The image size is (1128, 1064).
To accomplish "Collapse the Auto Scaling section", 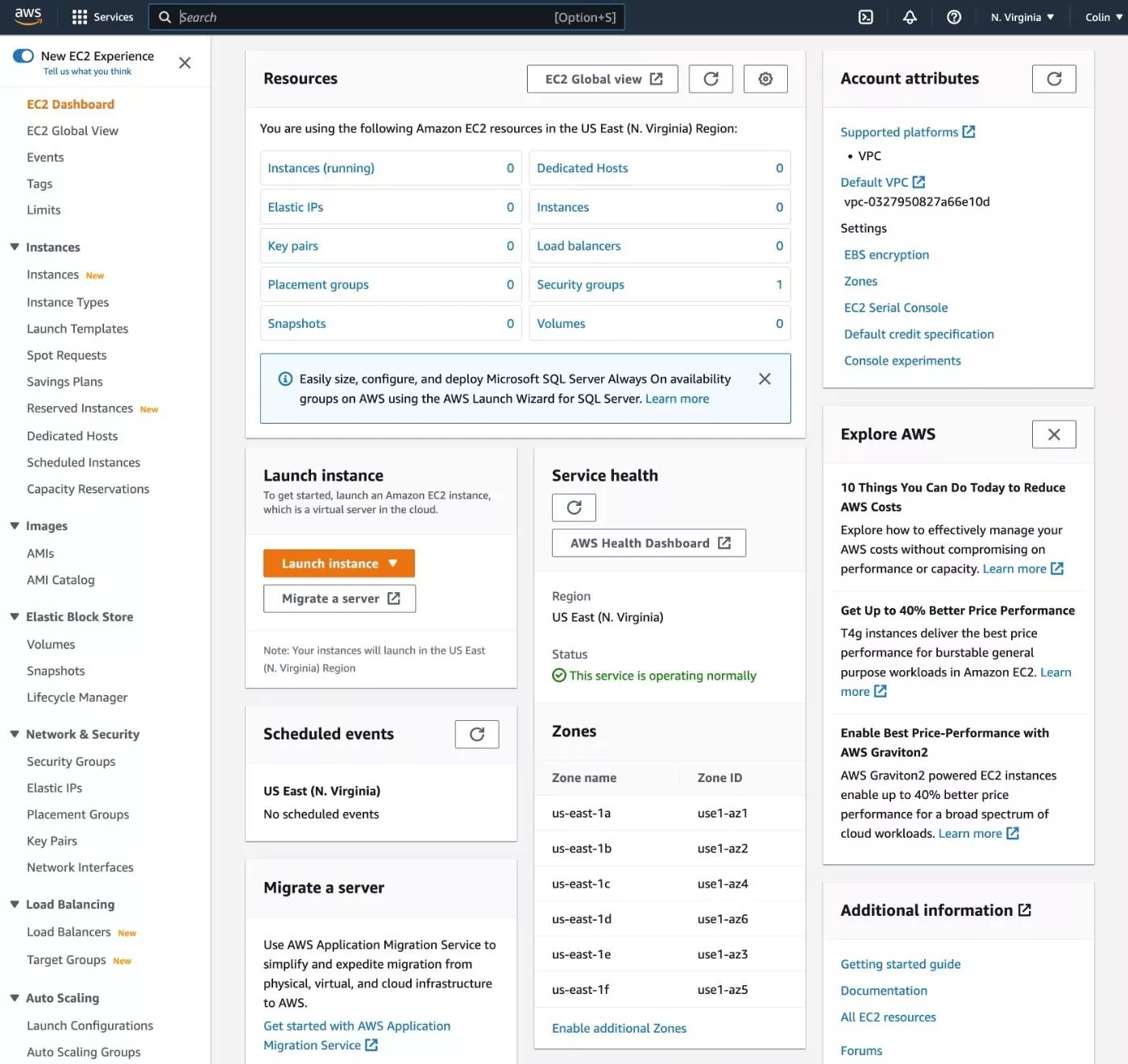I will click(15, 998).
